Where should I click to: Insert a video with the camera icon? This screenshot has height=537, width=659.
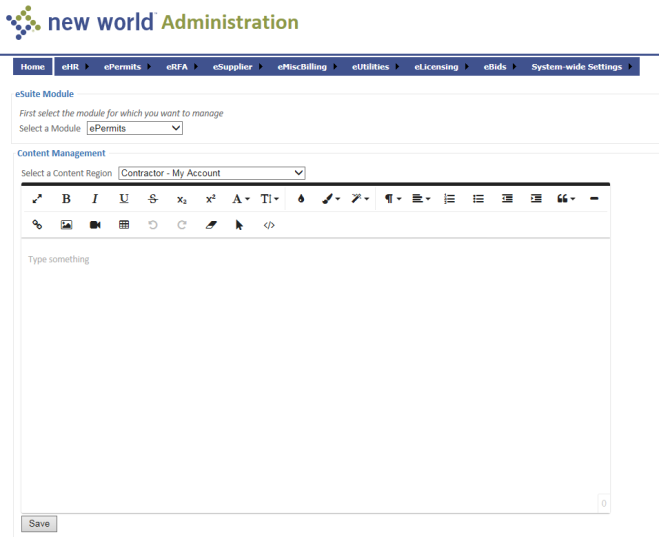pos(95,225)
